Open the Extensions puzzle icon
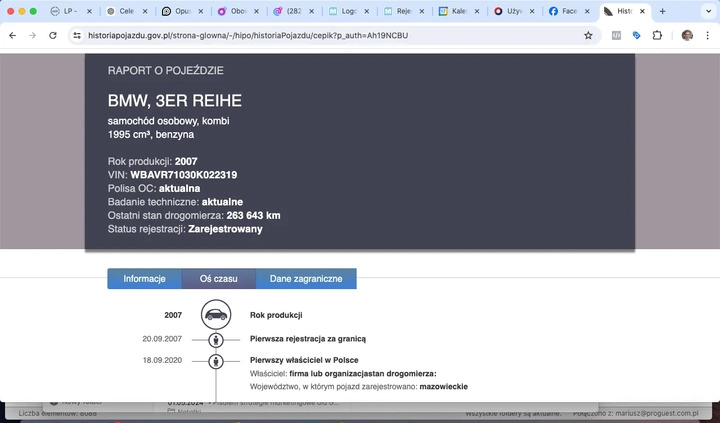The height and width of the screenshot is (423, 720). coord(657,35)
